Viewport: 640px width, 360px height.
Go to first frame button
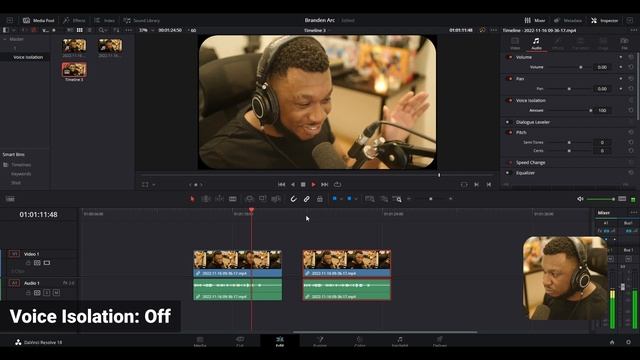282,185
